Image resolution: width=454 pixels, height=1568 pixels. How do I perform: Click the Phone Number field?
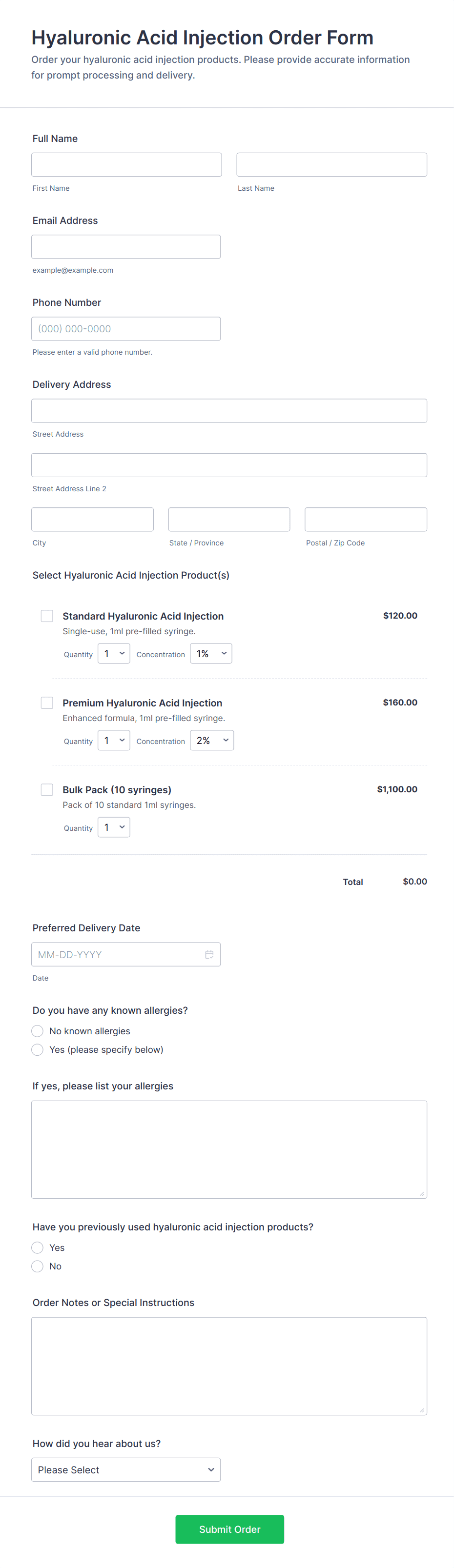pyautogui.click(x=125, y=329)
